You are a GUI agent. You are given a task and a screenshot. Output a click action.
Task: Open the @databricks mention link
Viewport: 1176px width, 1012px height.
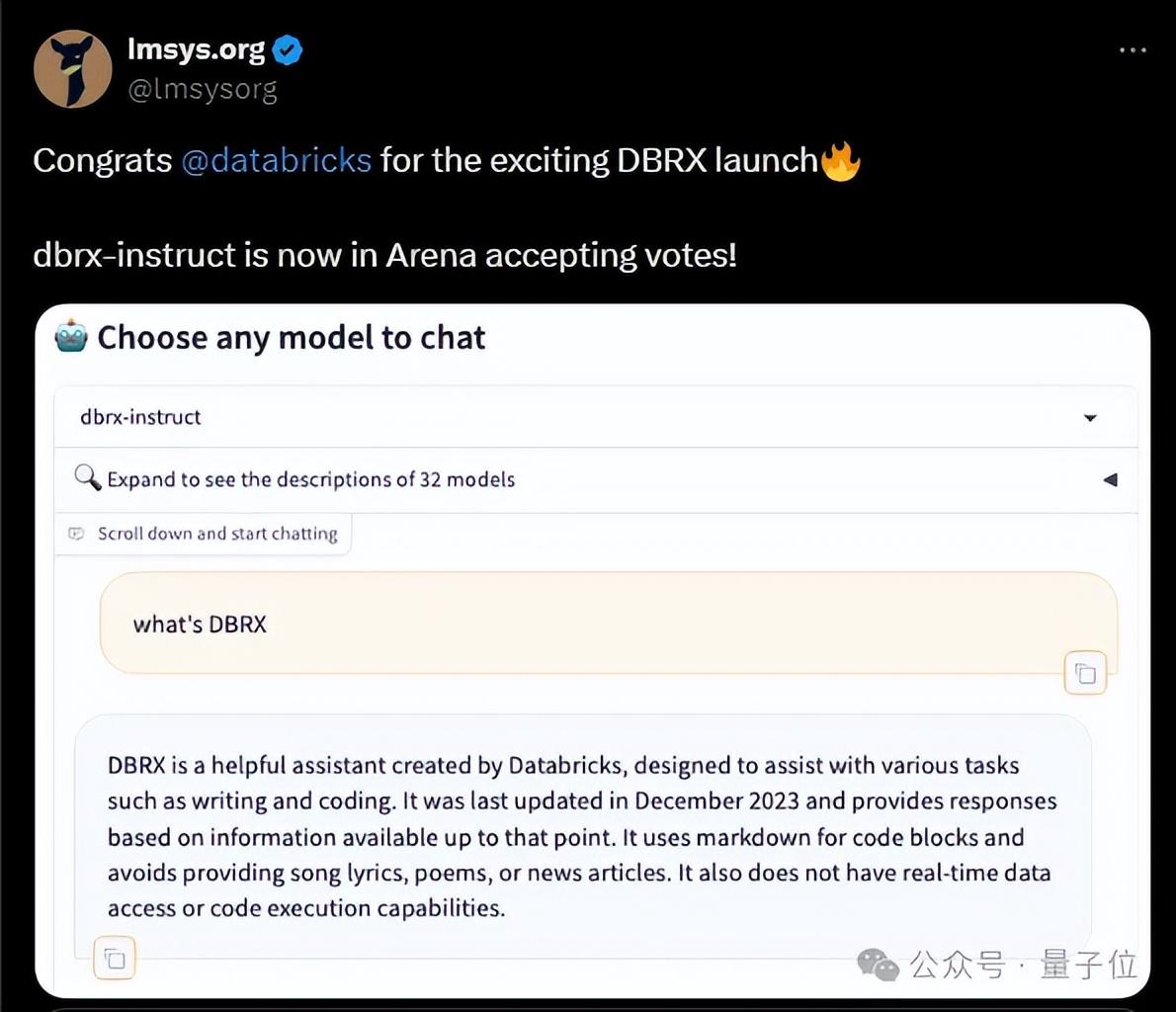point(276,160)
